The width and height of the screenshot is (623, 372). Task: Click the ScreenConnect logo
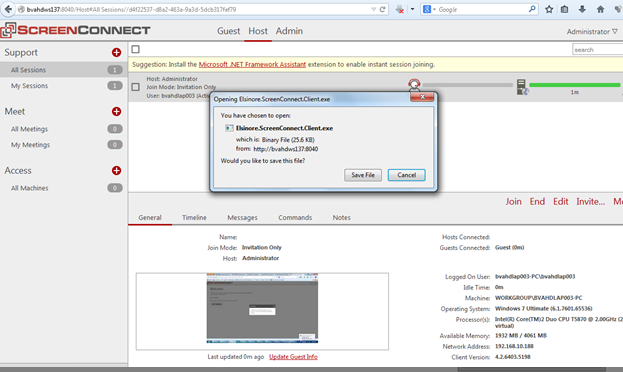click(x=75, y=30)
